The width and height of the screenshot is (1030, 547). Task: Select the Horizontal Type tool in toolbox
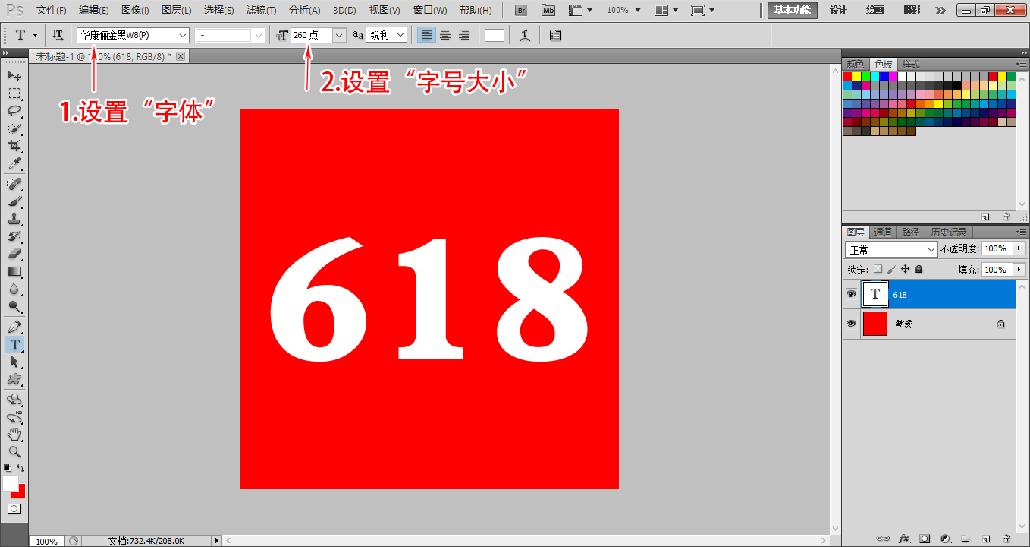pyautogui.click(x=14, y=344)
